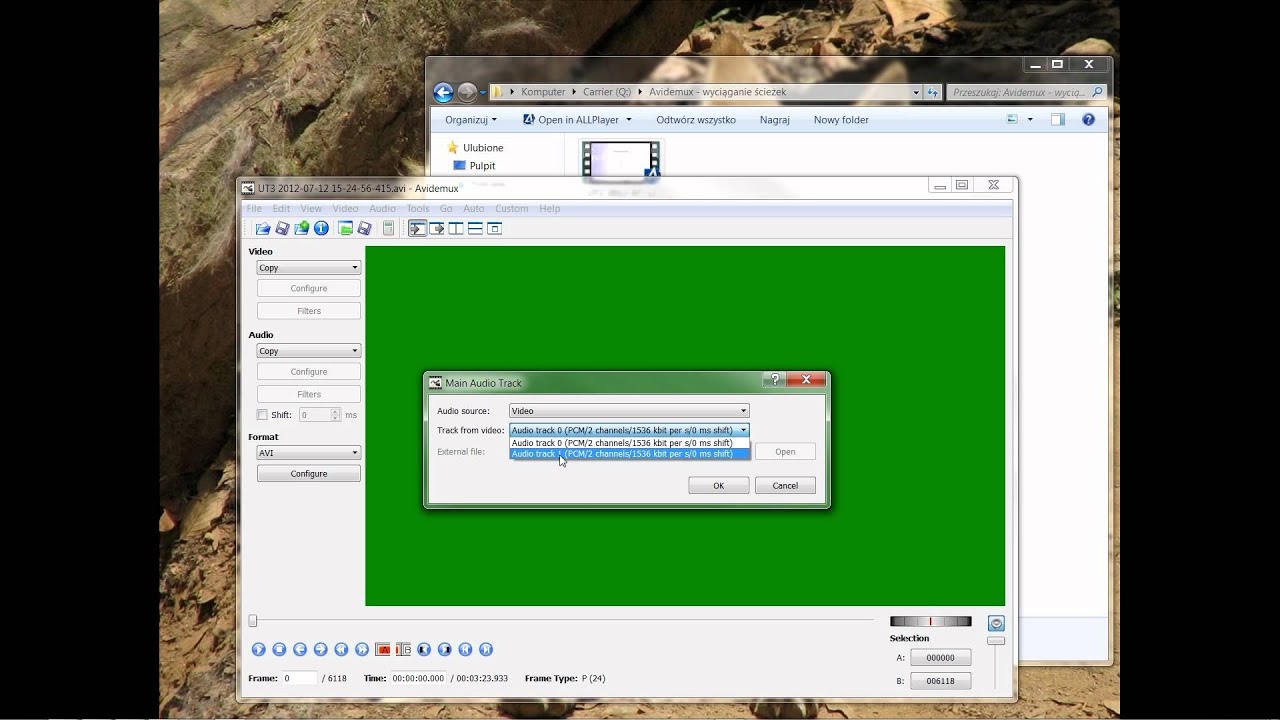Switch to Input preview mode icon
This screenshot has height=720, width=1280.
click(x=418, y=229)
